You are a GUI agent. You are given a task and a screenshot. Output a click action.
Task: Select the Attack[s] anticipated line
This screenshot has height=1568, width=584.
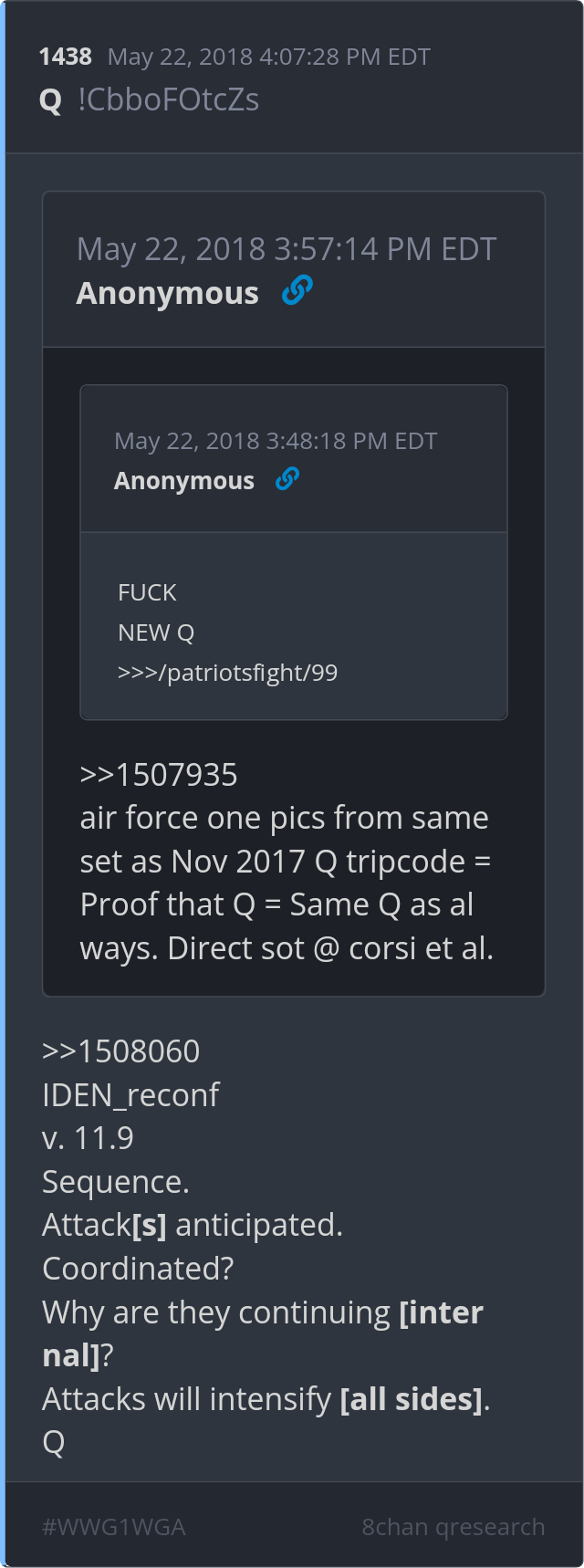193,1225
